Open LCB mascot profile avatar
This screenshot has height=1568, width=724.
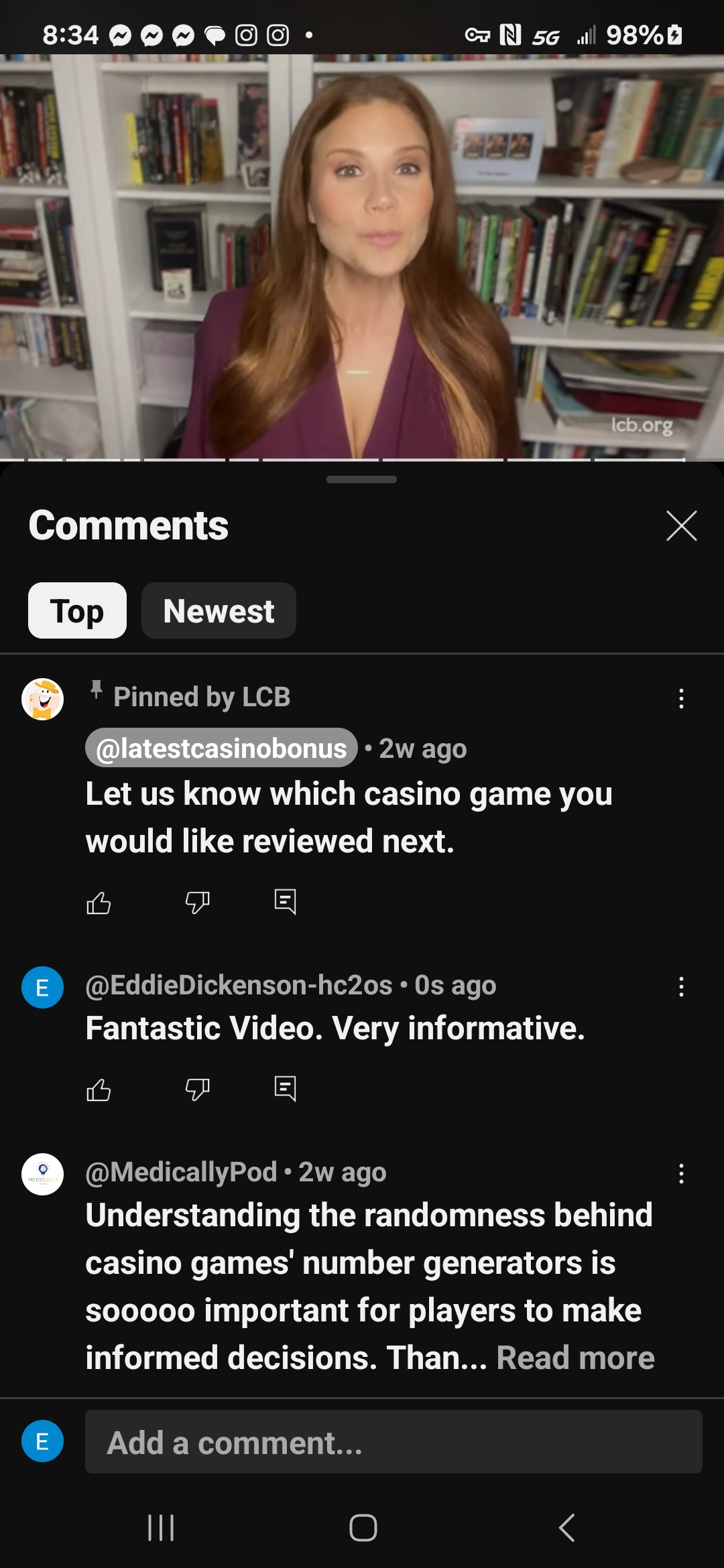[42, 699]
